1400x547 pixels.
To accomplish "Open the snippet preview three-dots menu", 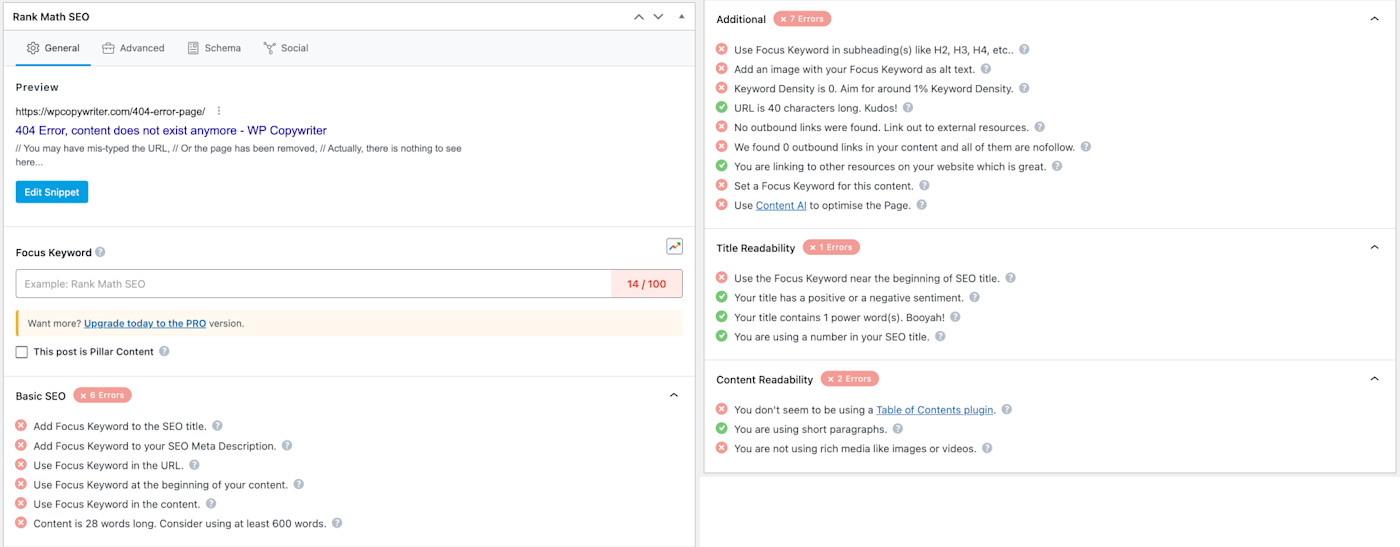I will coord(219,111).
